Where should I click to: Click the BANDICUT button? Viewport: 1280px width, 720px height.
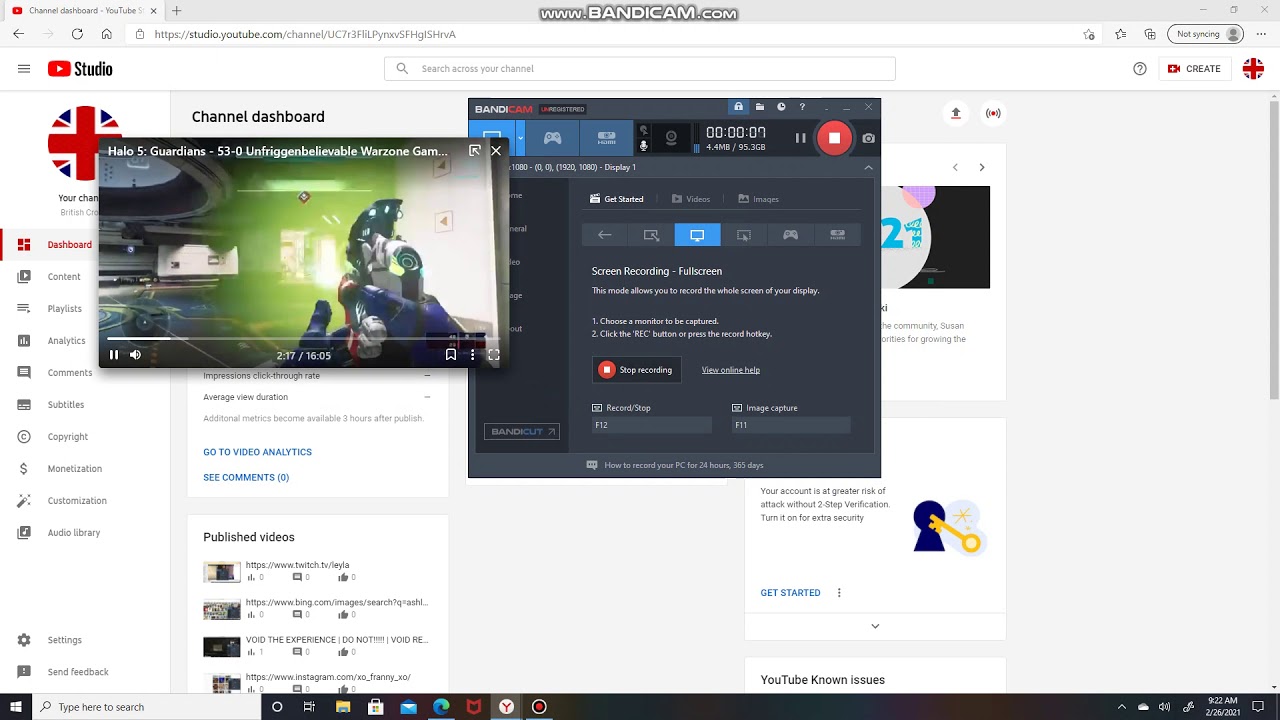click(x=522, y=432)
